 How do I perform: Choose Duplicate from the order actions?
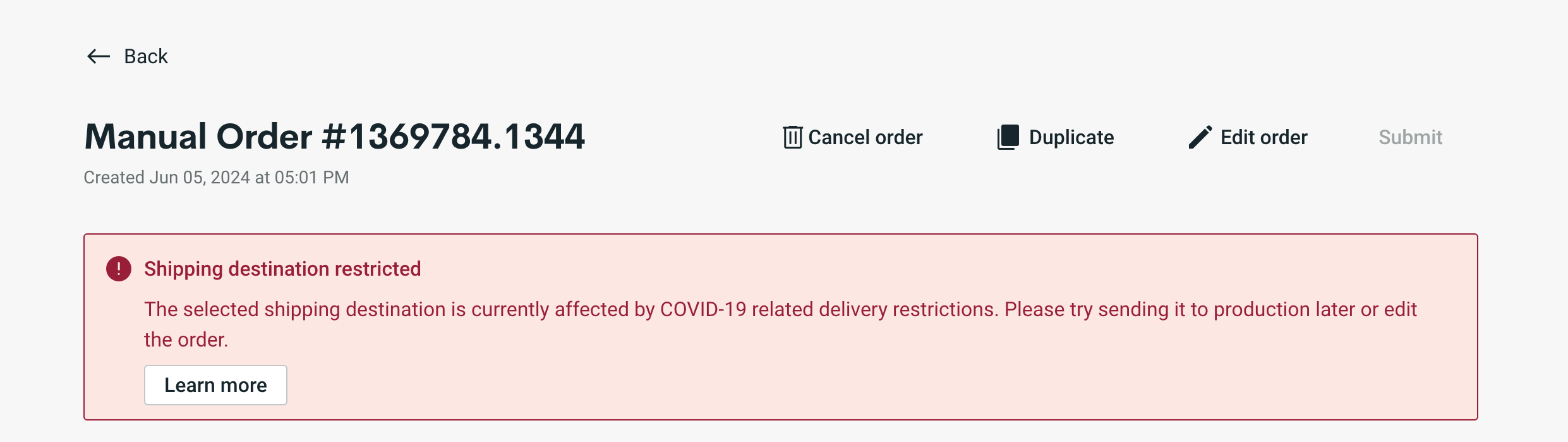pyautogui.click(x=1070, y=137)
